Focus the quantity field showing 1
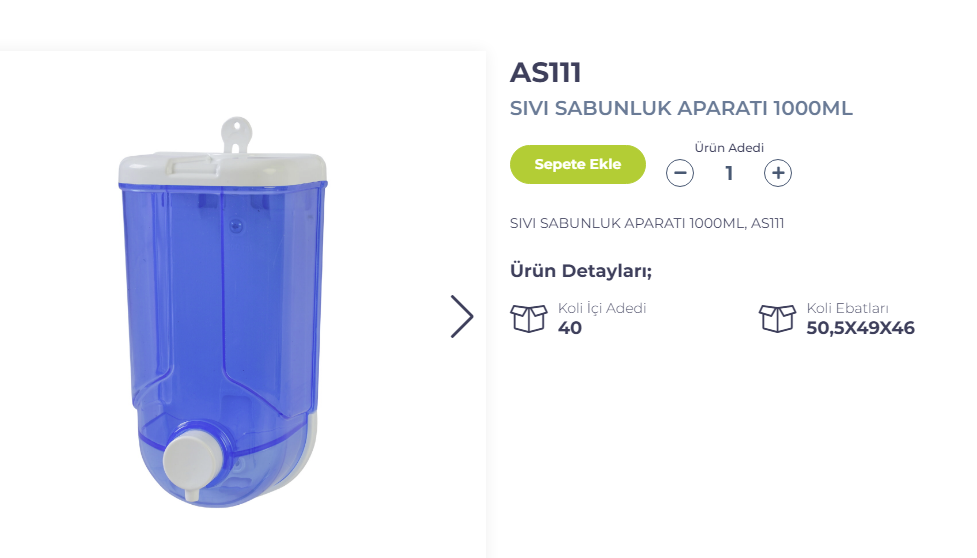The height and width of the screenshot is (558, 977). (x=729, y=173)
